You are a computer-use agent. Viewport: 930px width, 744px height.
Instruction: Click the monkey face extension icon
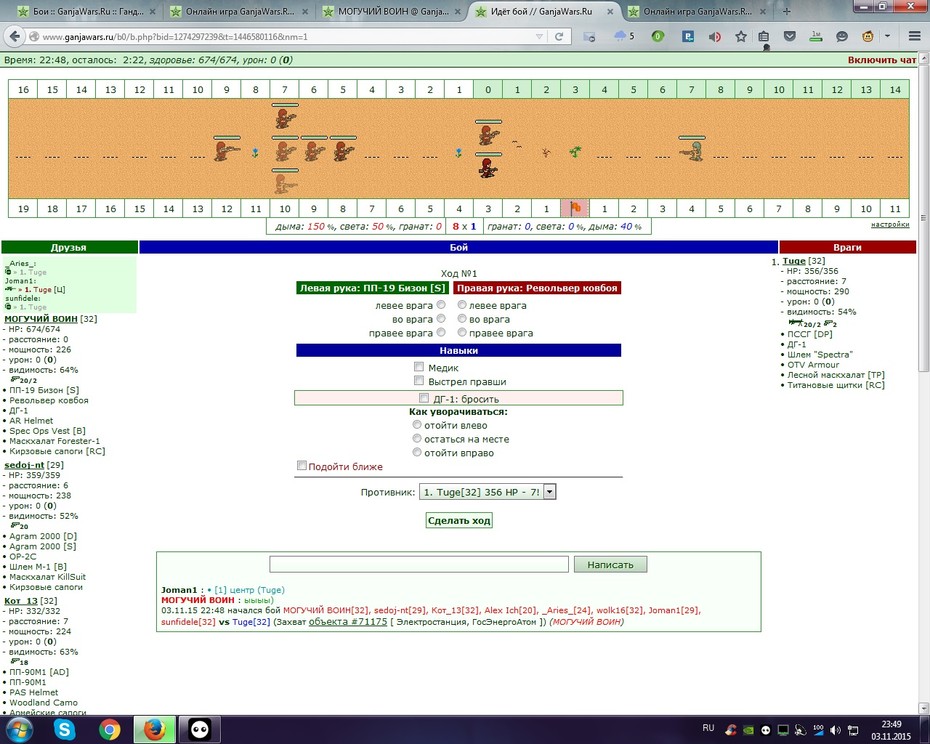tap(868, 37)
